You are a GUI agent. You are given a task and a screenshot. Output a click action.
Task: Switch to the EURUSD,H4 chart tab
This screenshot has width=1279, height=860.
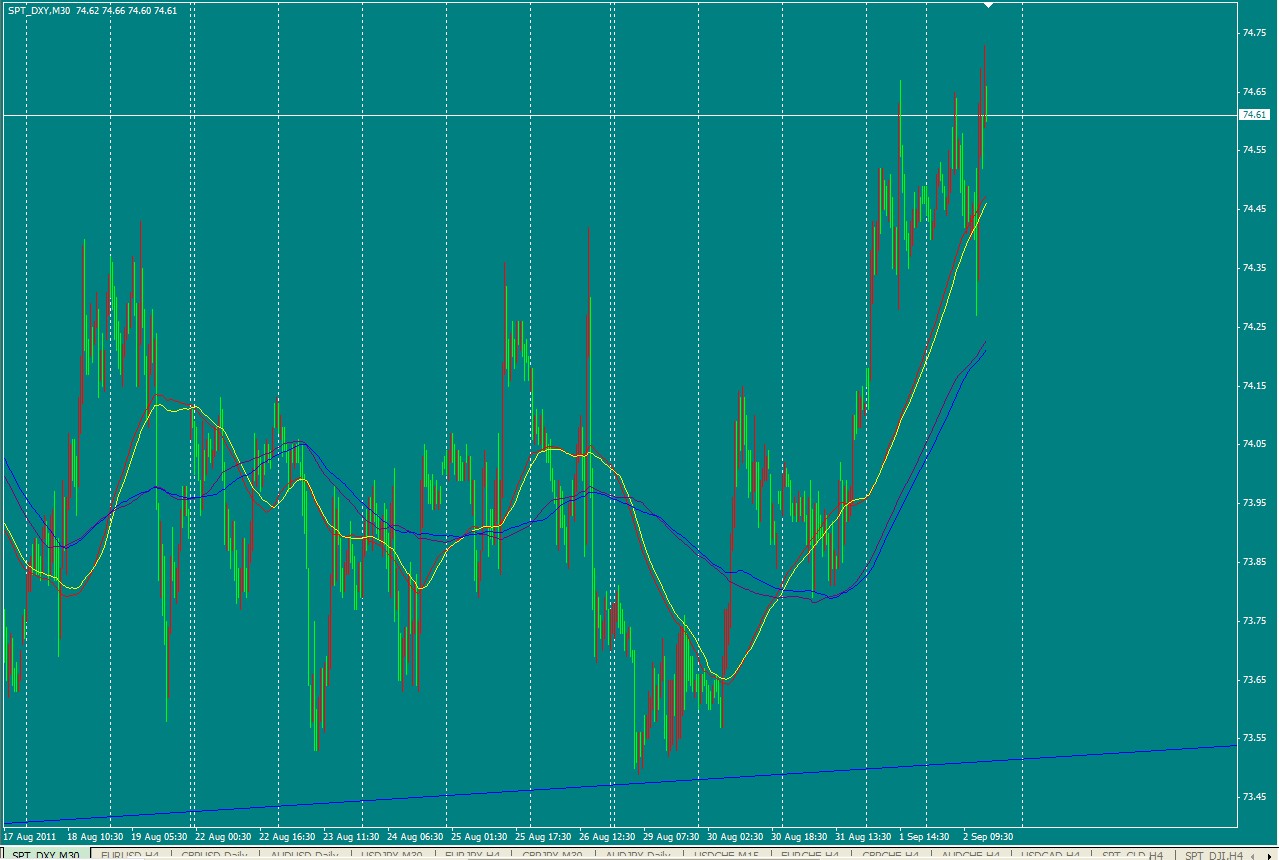[x=129, y=855]
